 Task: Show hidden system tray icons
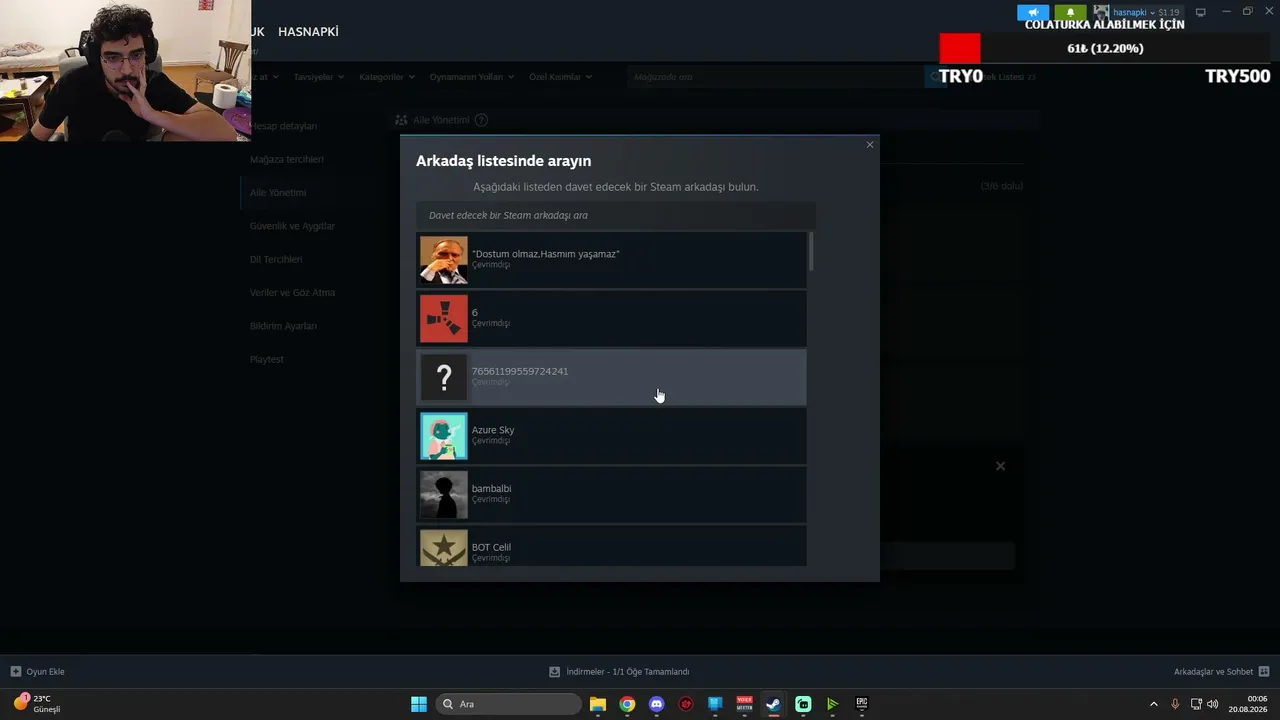point(1153,704)
